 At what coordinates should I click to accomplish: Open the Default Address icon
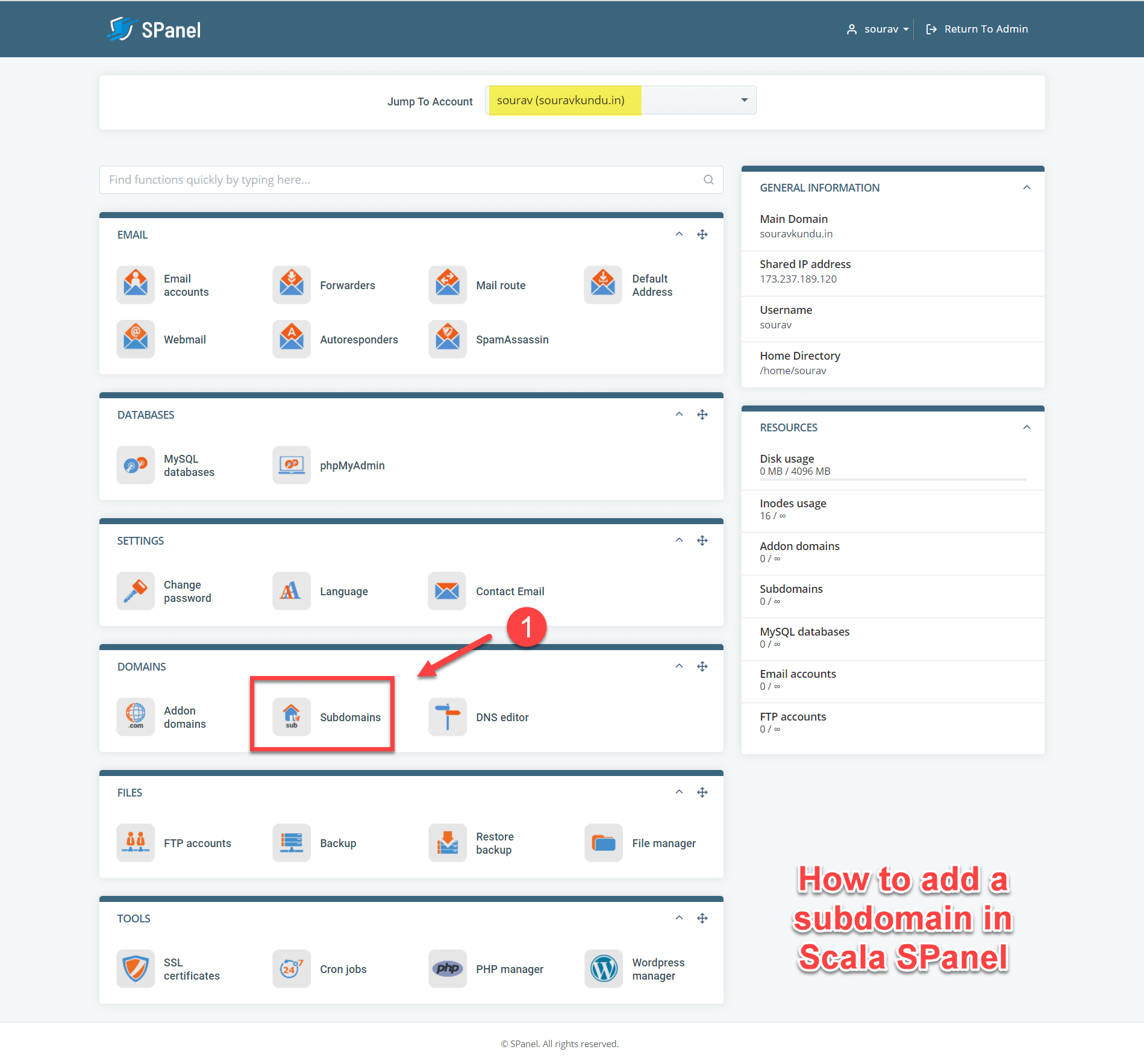(603, 285)
